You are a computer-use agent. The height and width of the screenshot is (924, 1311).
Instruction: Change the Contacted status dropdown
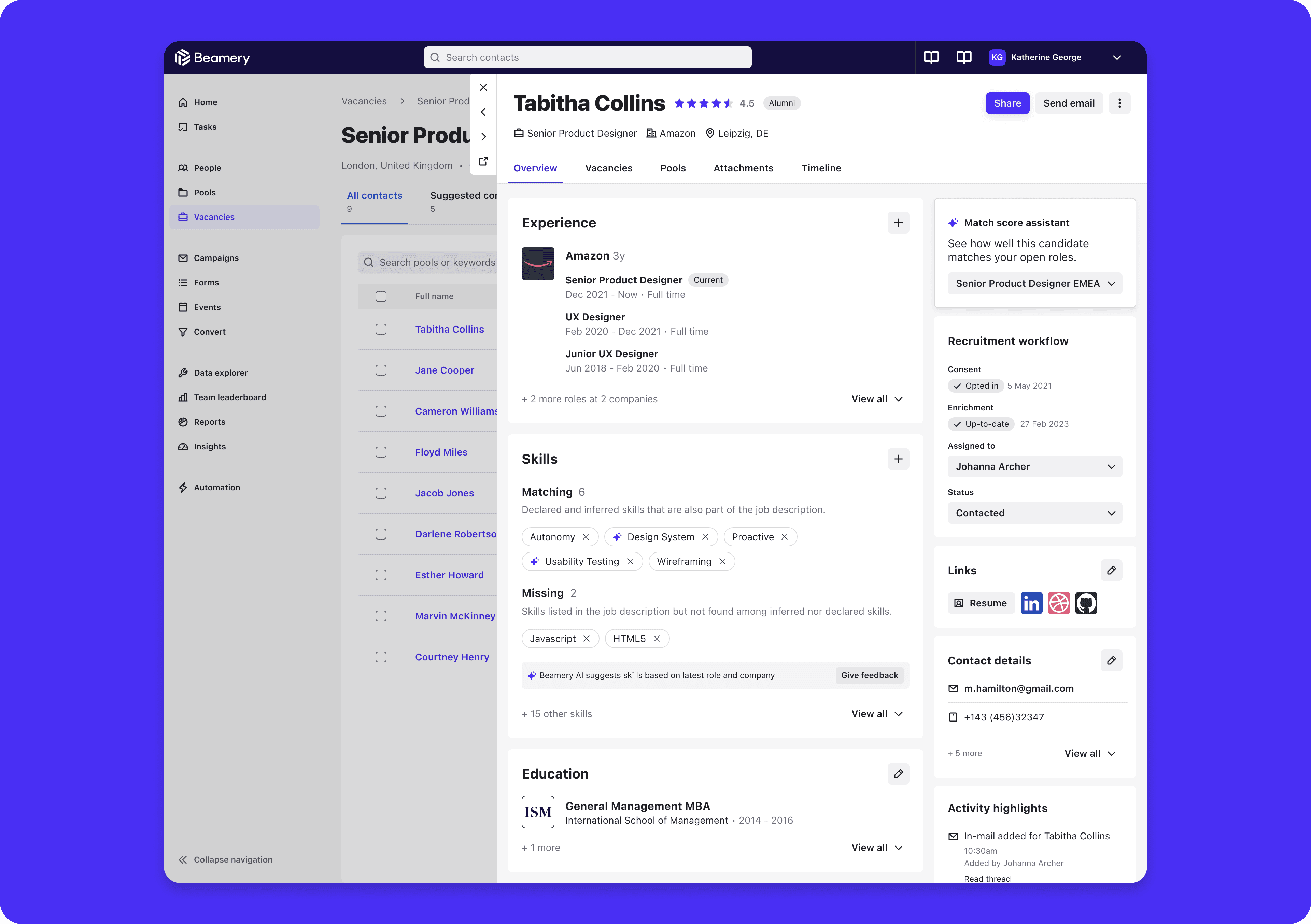point(1035,513)
